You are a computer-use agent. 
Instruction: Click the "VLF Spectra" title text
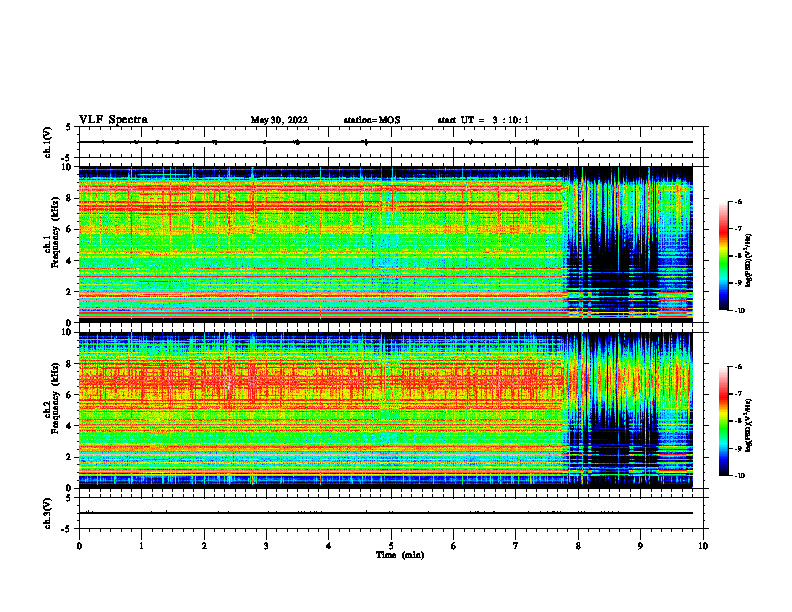pyautogui.click(x=113, y=120)
